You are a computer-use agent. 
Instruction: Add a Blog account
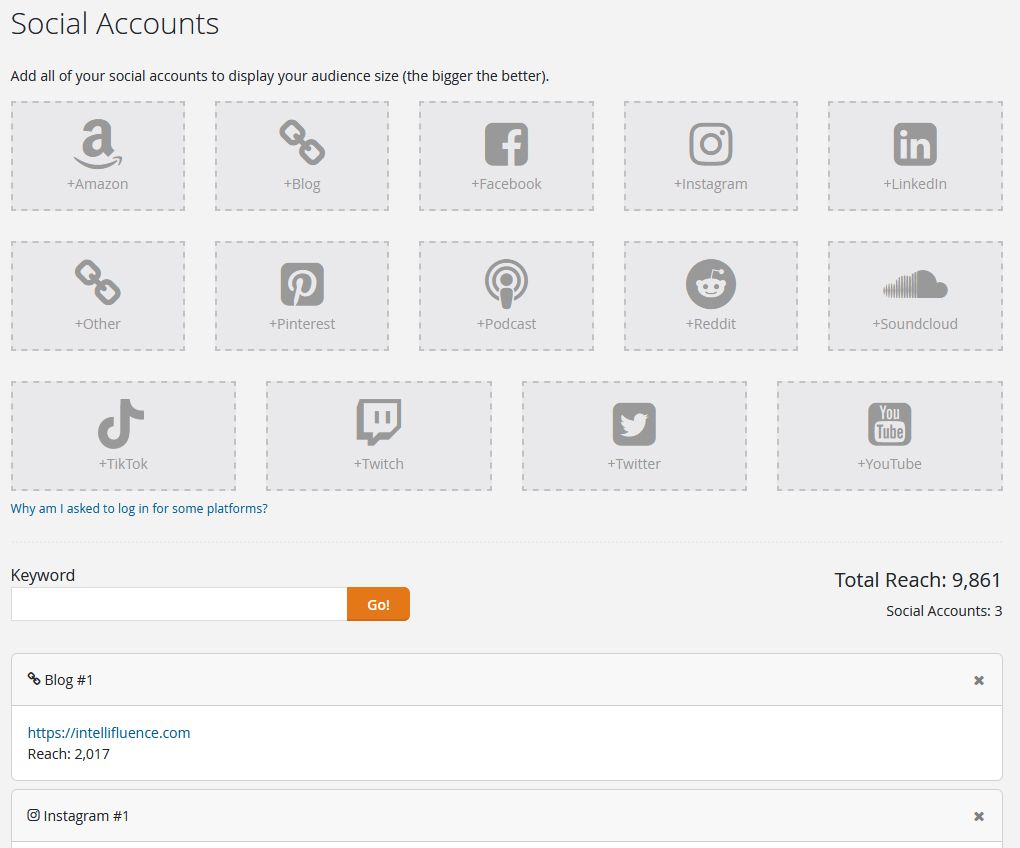(302, 156)
